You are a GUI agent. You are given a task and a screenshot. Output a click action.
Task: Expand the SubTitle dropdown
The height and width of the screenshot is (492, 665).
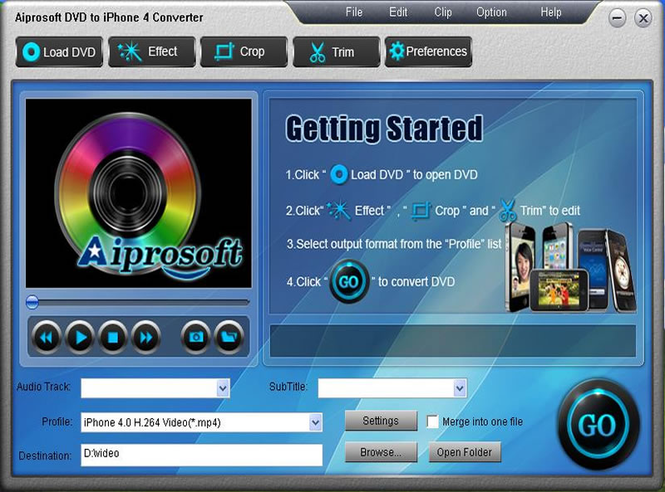459,388
